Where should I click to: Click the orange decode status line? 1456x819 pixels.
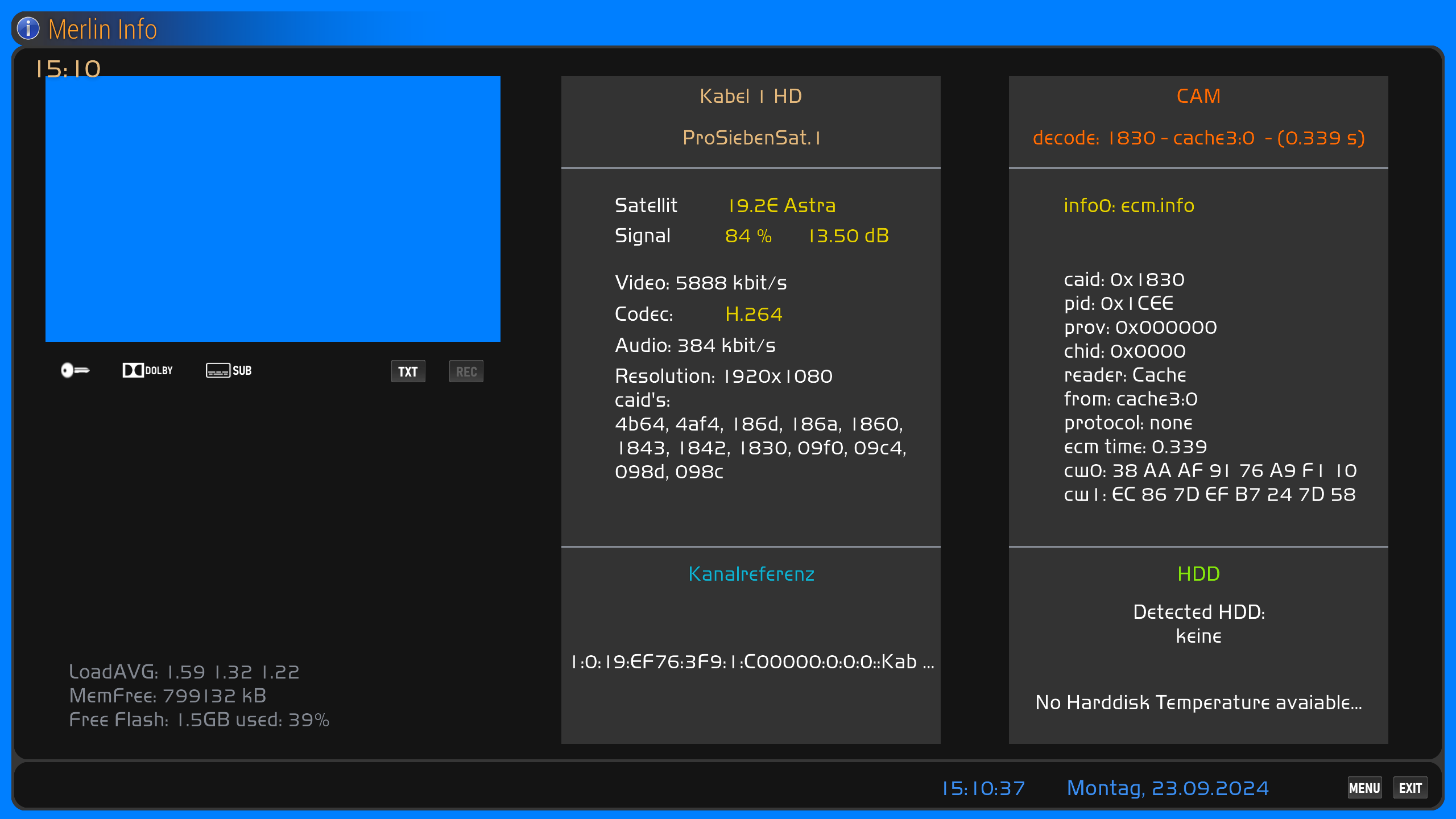(1198, 138)
